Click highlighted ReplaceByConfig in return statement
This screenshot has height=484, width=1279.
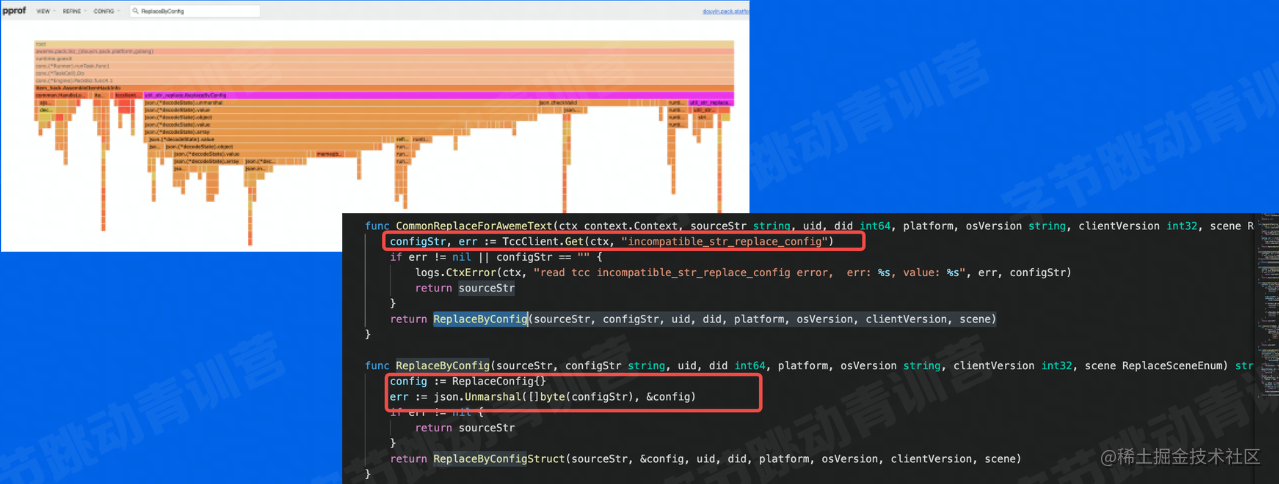tap(480, 319)
